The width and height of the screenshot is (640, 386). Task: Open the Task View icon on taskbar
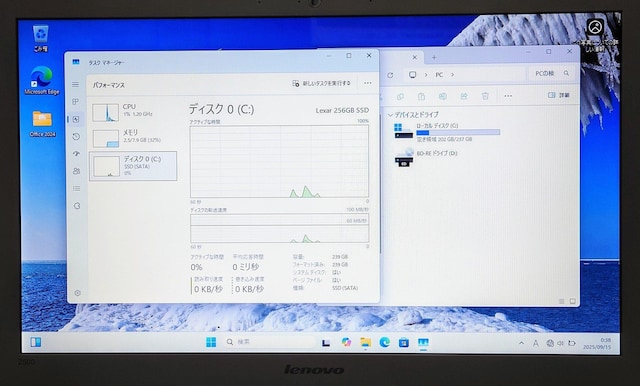pos(326,342)
